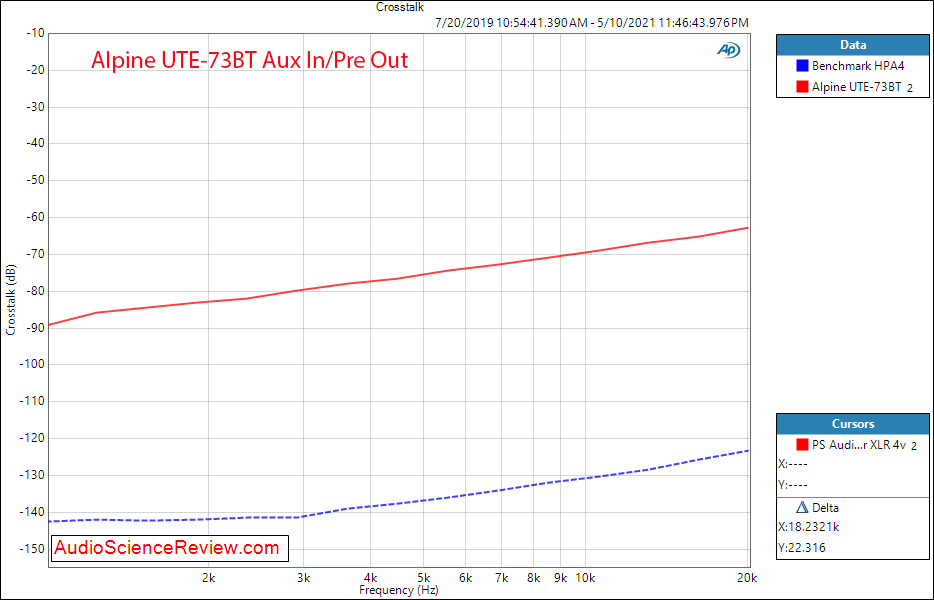This screenshot has width=934, height=600.
Task: Click the -150 tick on the dB axis
Action: pyautogui.click(x=33, y=549)
